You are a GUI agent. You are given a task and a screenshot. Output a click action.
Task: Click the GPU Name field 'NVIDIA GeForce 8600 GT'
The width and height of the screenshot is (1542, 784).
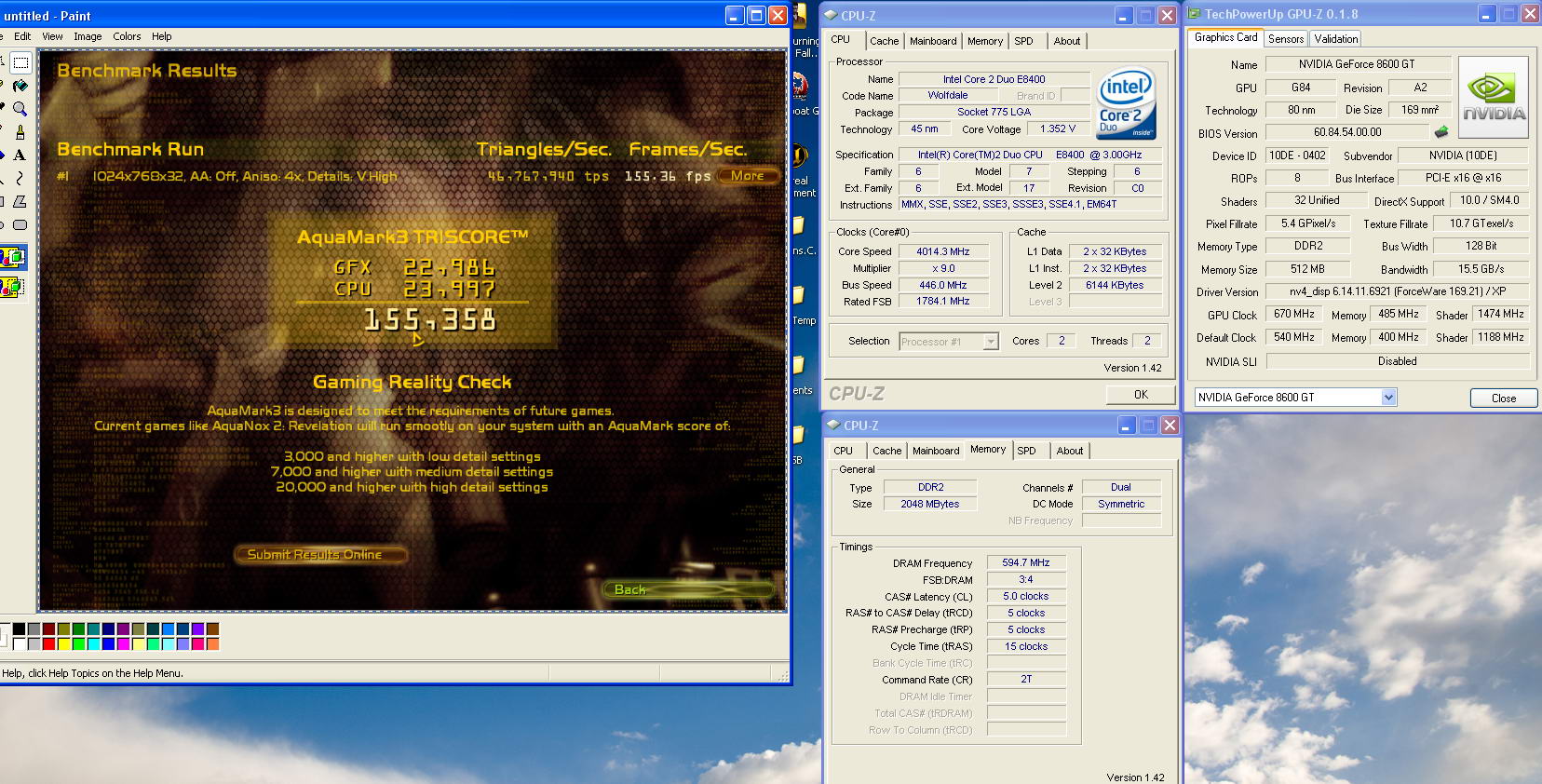coord(1357,64)
